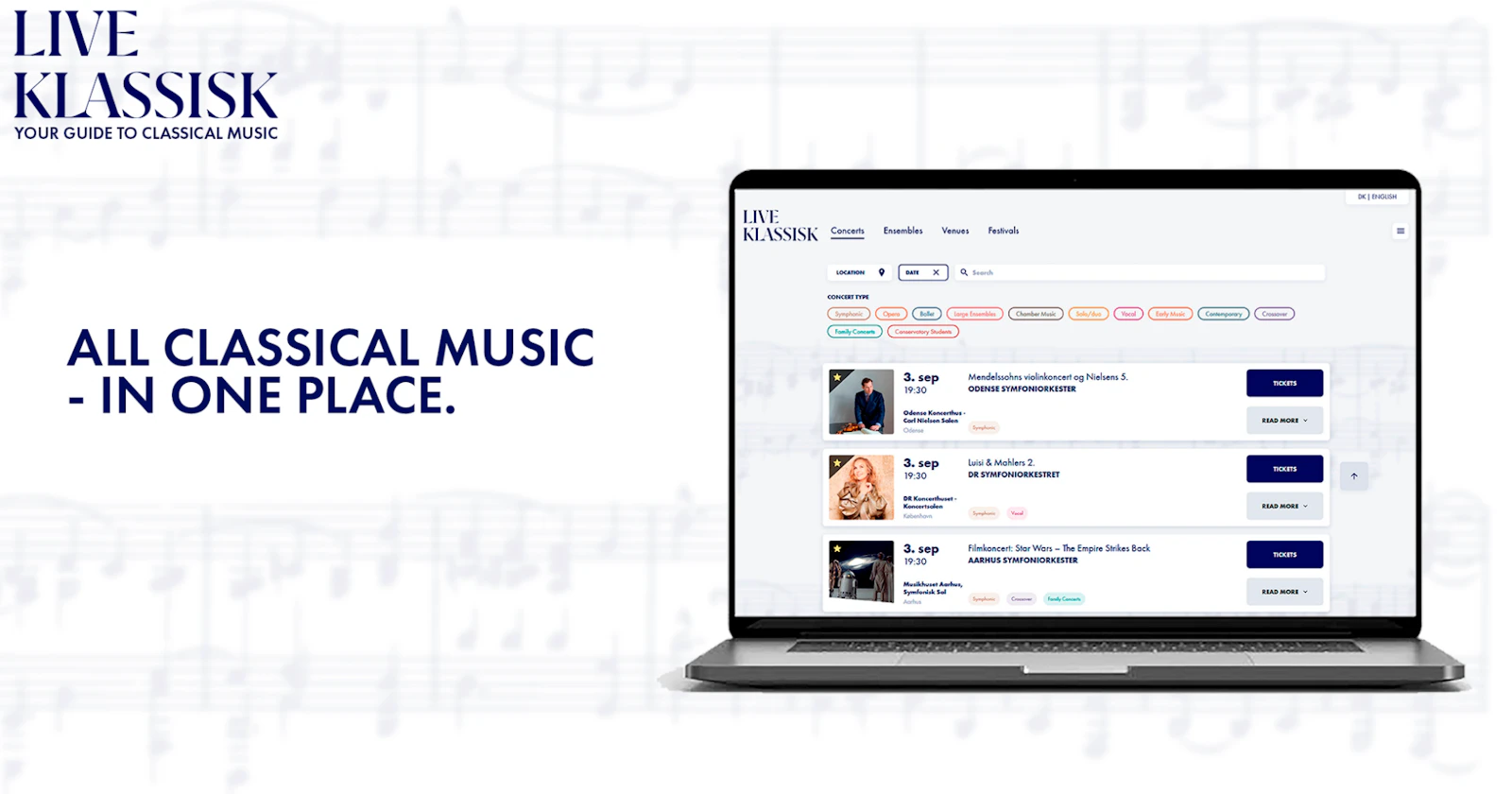Image resolution: width=1512 pixels, height=794 pixels.
Task: Toggle the Large Ensembles filter
Action: pos(974,314)
